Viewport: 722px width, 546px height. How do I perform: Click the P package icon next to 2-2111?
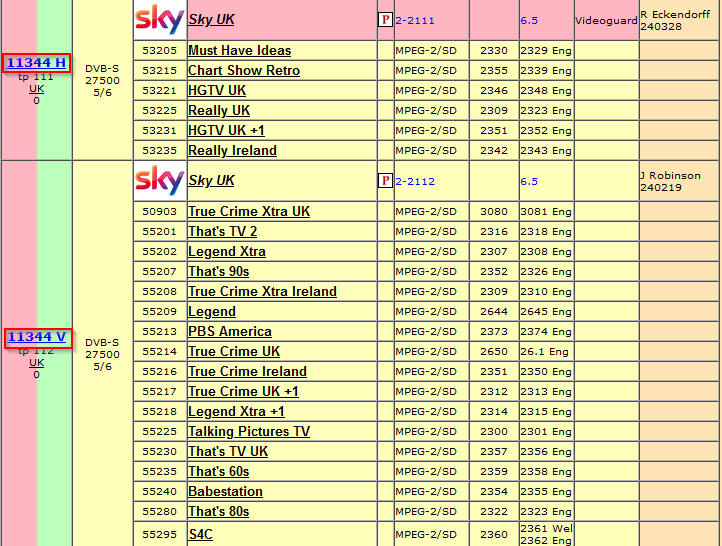click(x=385, y=20)
